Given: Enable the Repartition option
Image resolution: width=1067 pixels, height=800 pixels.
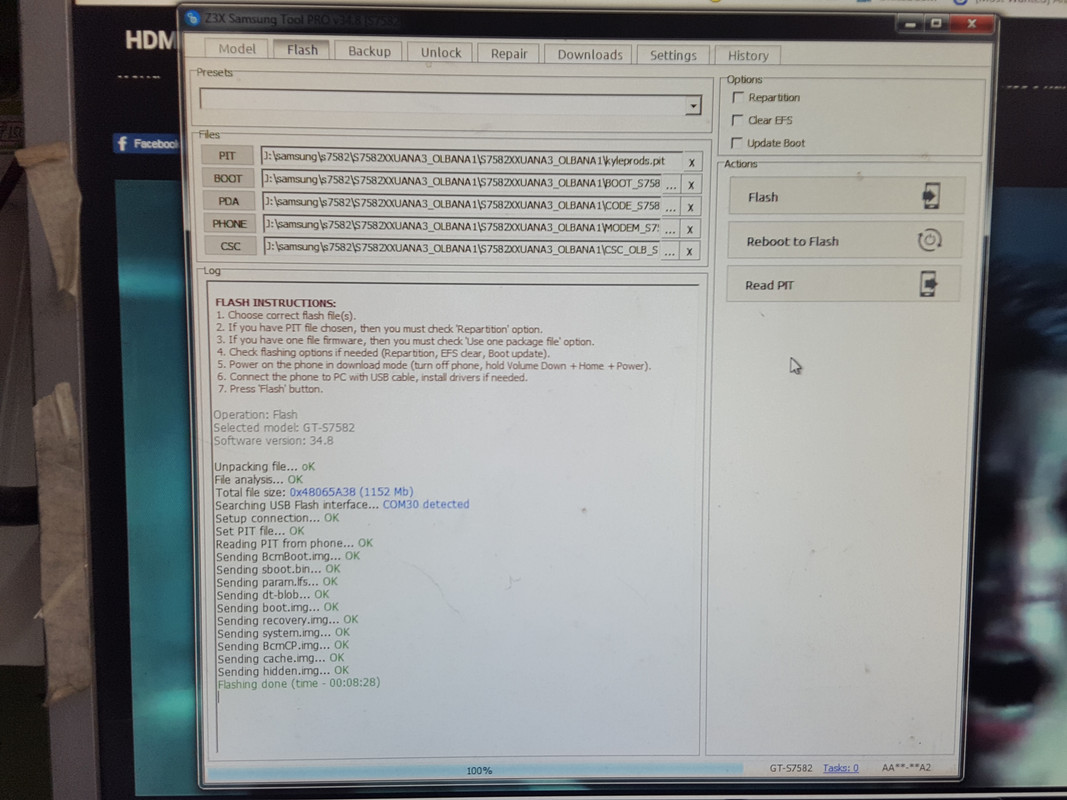Looking at the screenshot, I should tap(738, 97).
